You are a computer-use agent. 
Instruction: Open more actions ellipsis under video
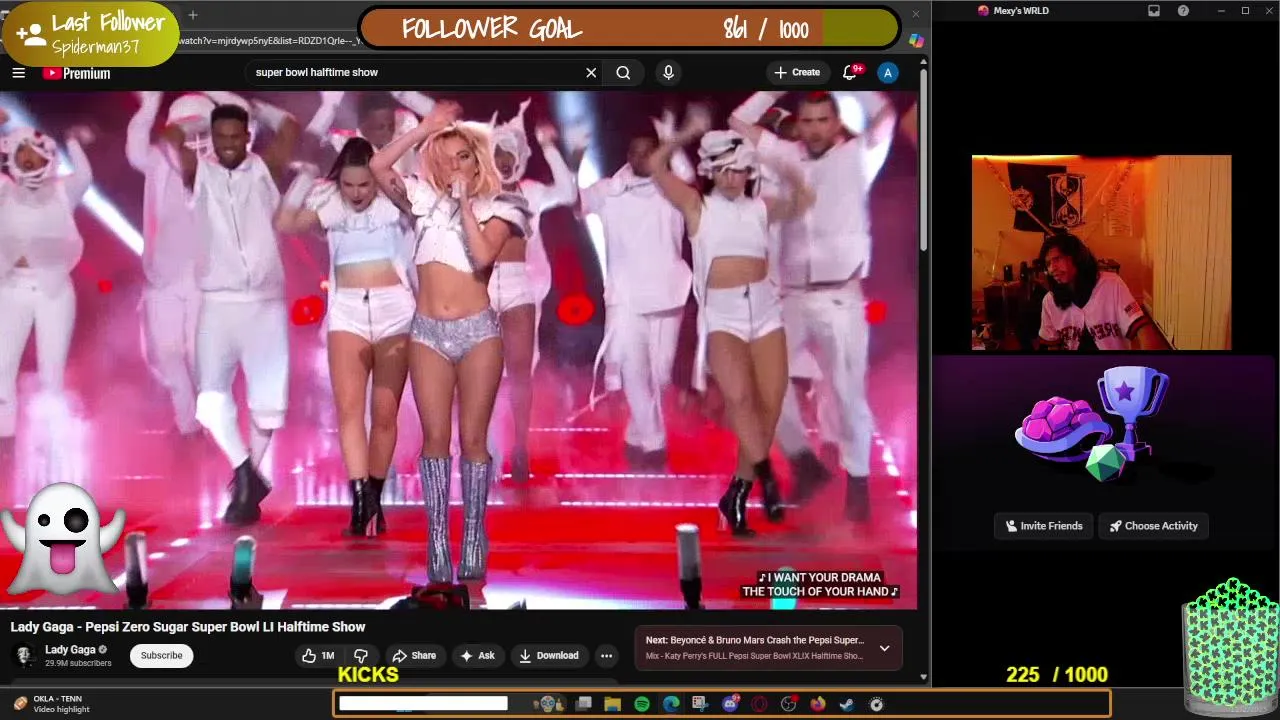click(x=606, y=656)
